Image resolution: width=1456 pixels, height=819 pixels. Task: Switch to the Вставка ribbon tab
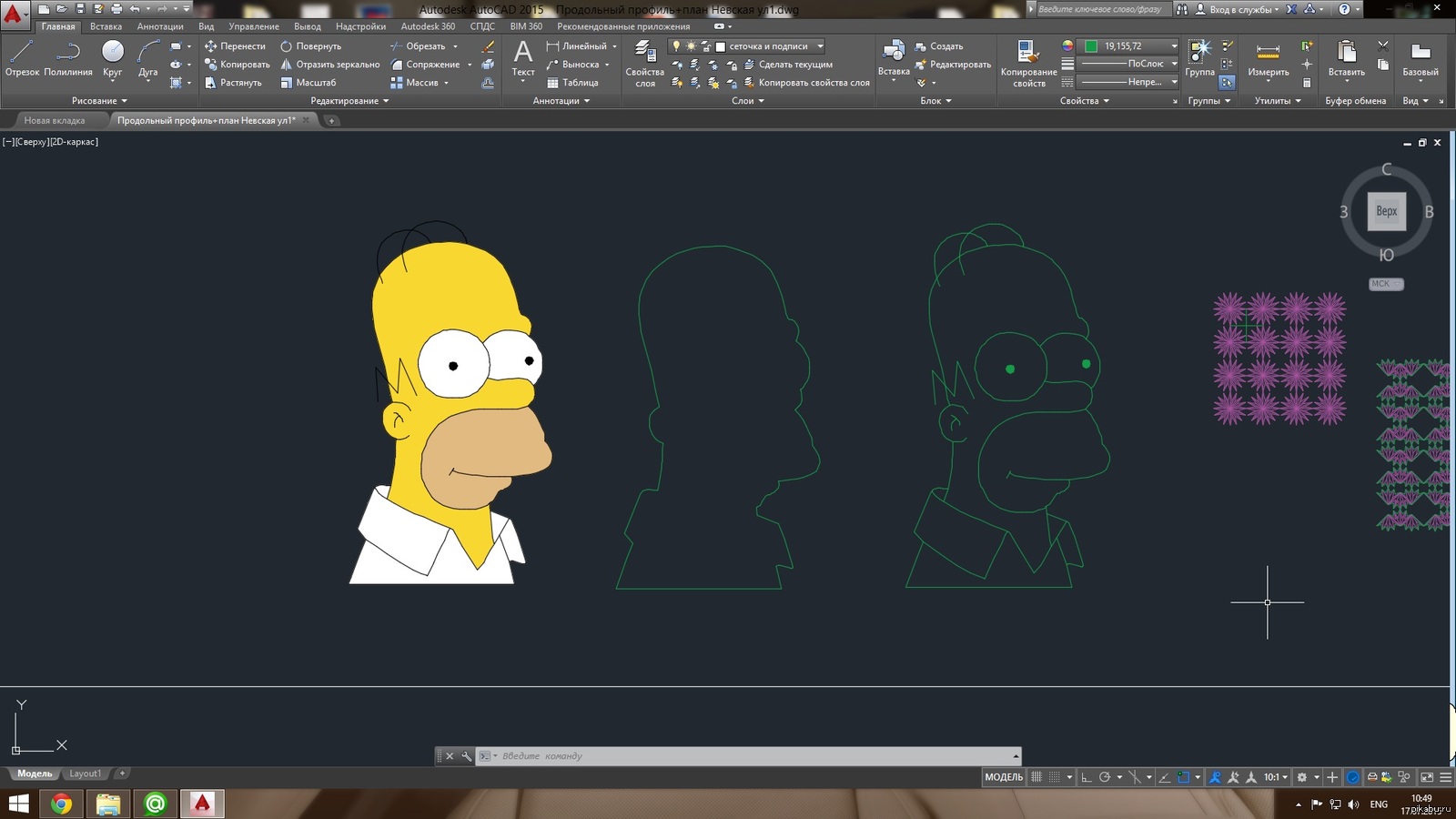[x=106, y=26]
